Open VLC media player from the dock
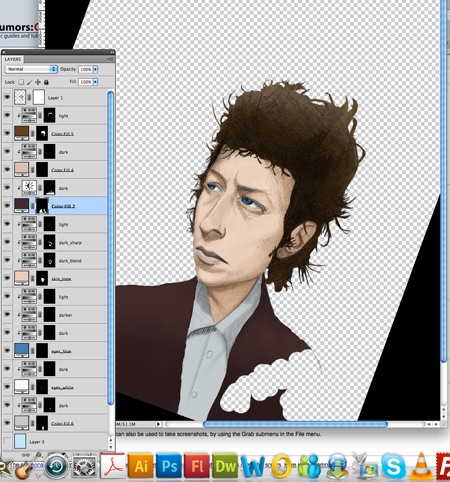 pos(421,467)
